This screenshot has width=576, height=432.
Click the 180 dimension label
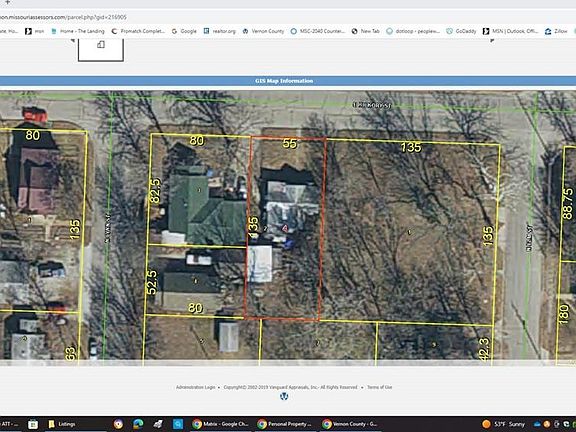click(x=564, y=314)
